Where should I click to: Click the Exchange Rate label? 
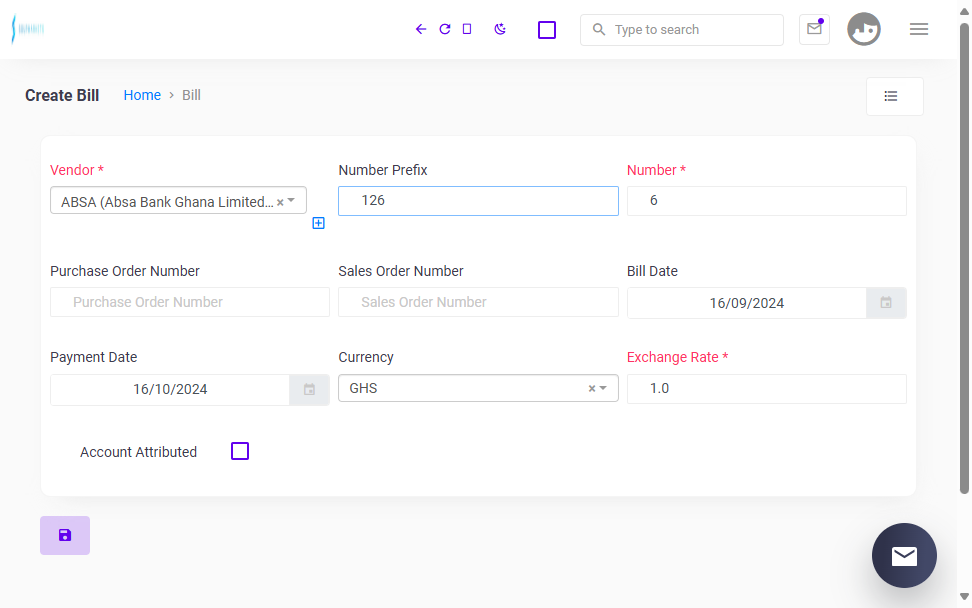(678, 358)
